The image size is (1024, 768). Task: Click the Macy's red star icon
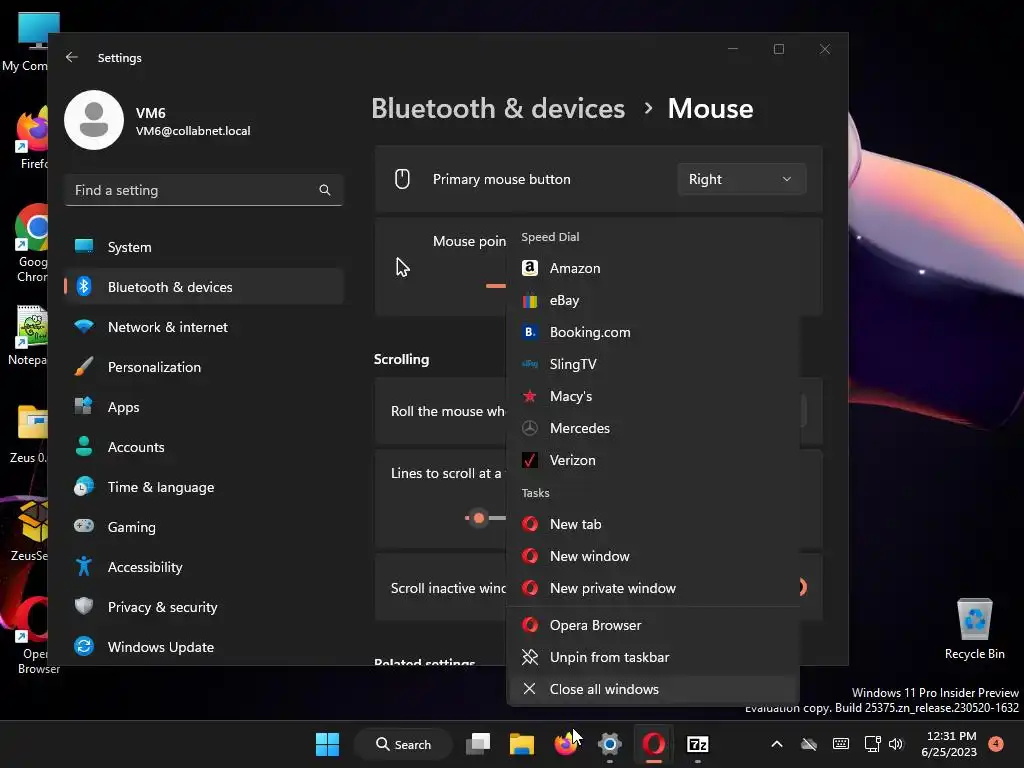point(530,396)
